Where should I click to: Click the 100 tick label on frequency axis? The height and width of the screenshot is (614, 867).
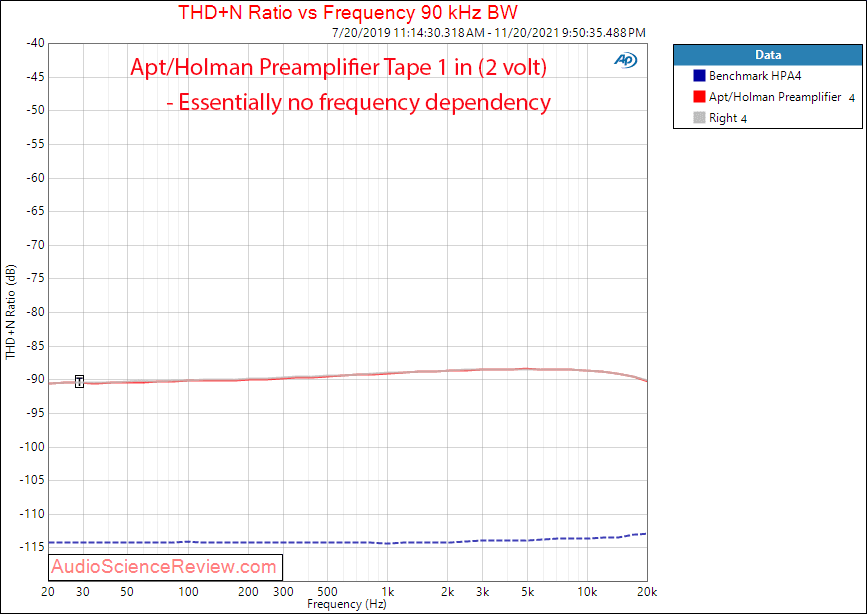pos(188,592)
